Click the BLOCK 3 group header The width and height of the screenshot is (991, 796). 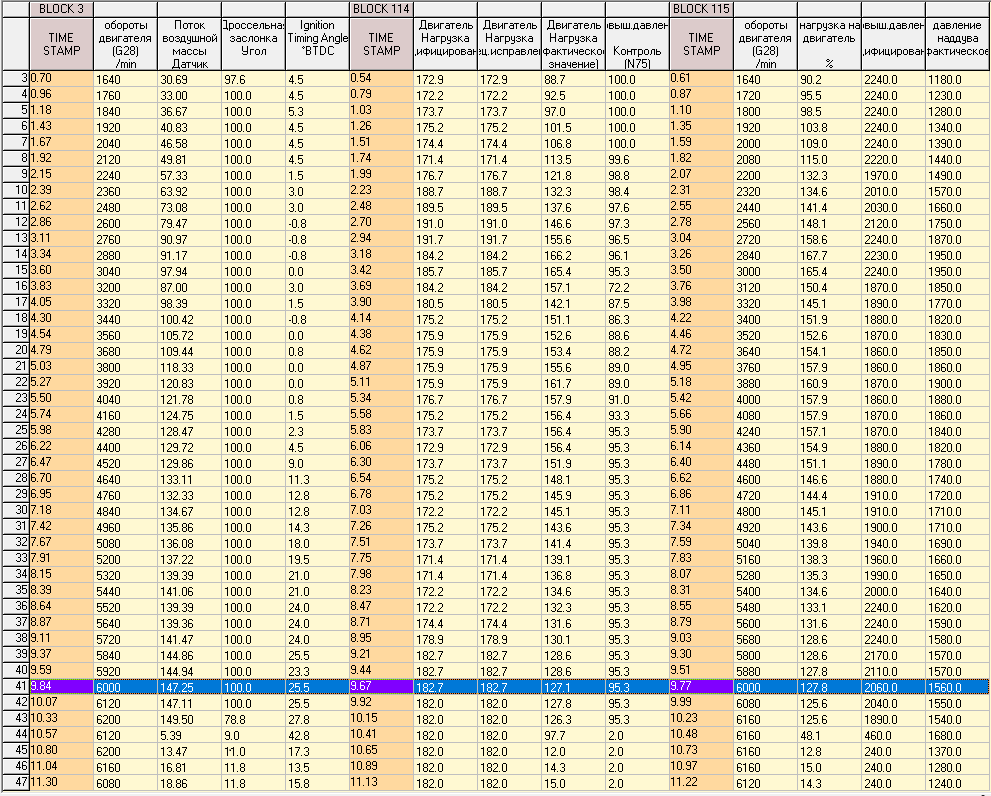click(60, 8)
